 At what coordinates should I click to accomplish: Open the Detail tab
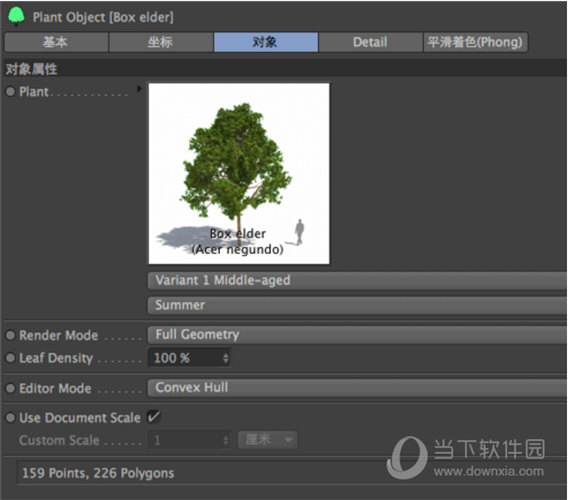point(371,42)
